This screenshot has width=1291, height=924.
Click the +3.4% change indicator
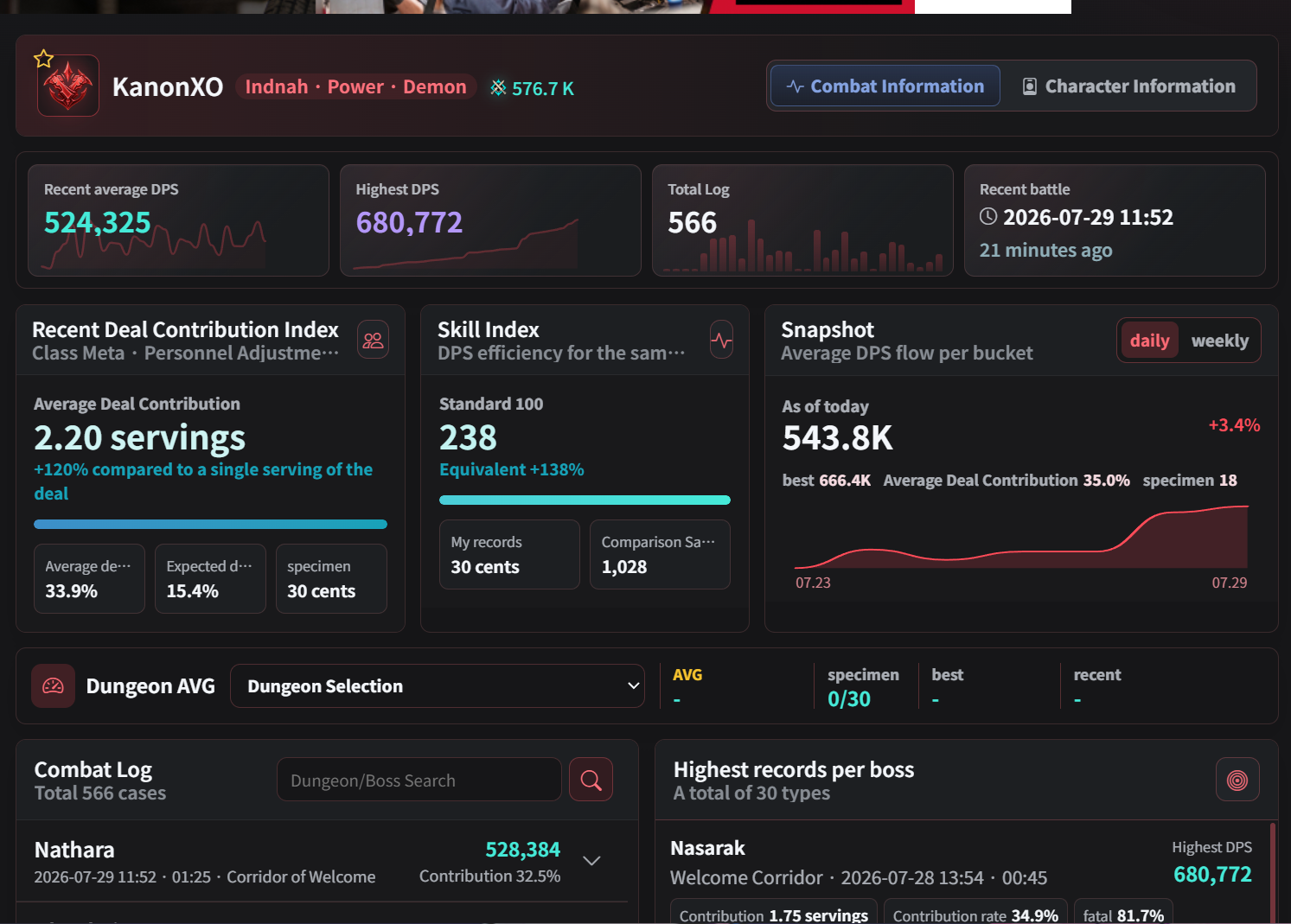(x=1234, y=425)
